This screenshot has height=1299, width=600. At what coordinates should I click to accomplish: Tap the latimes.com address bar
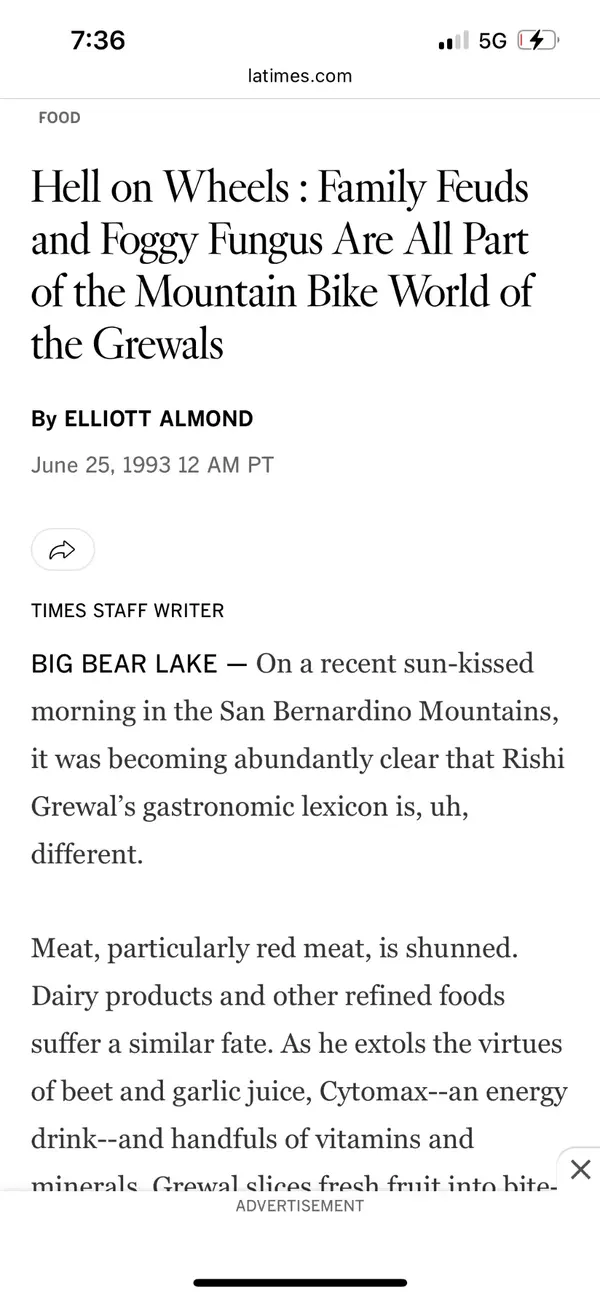[300, 76]
